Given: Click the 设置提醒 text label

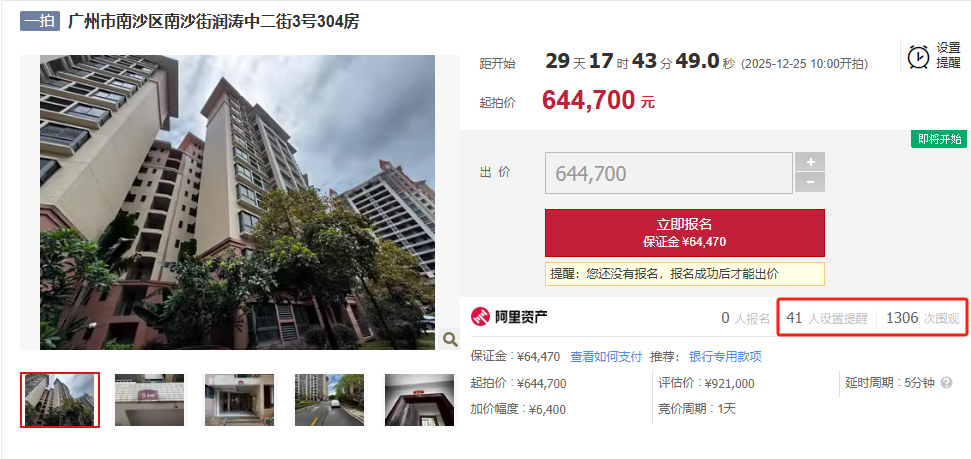Looking at the screenshot, I should [x=948, y=55].
